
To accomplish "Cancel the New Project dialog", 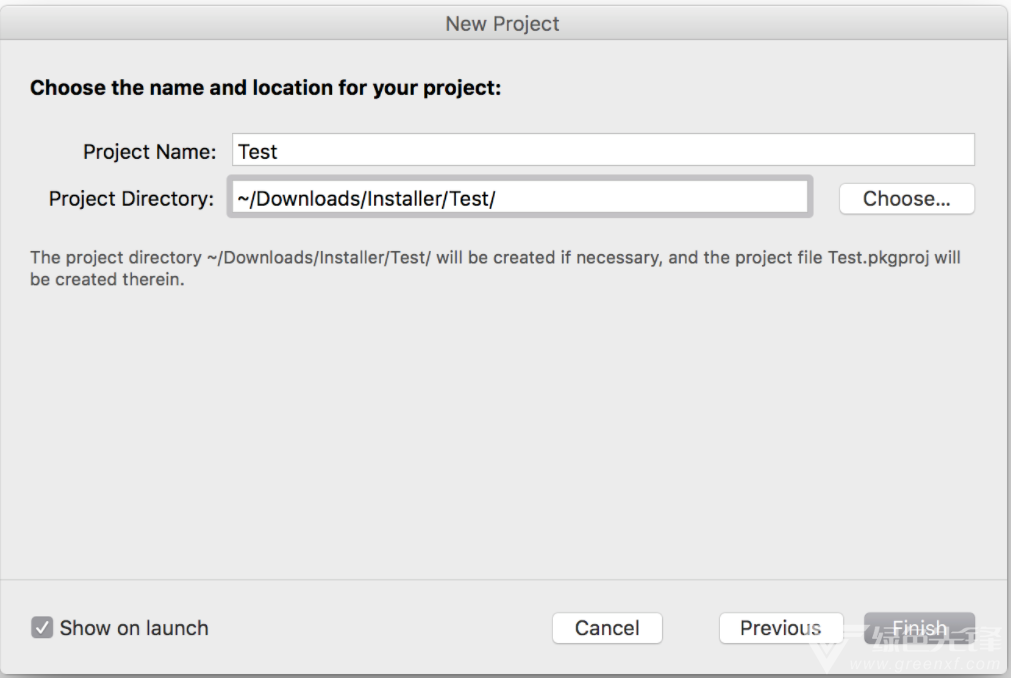I will 607,628.
